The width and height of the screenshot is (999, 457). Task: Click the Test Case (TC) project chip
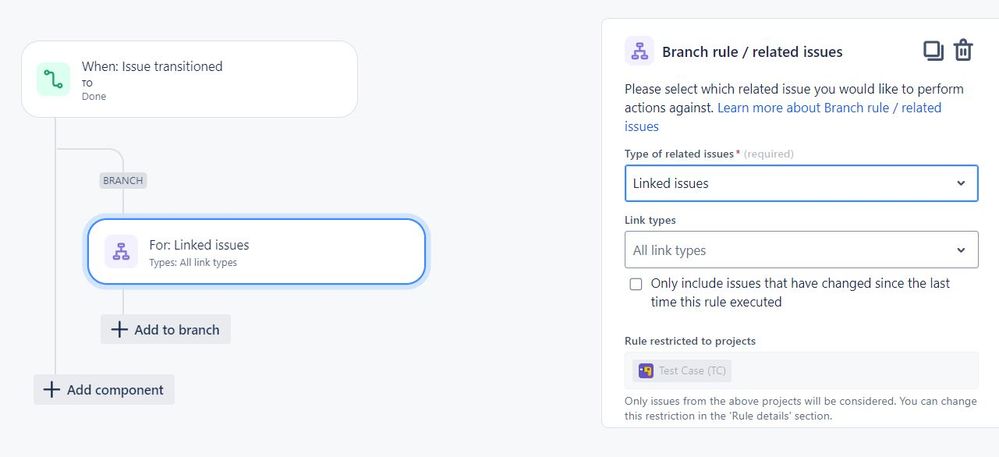click(682, 370)
